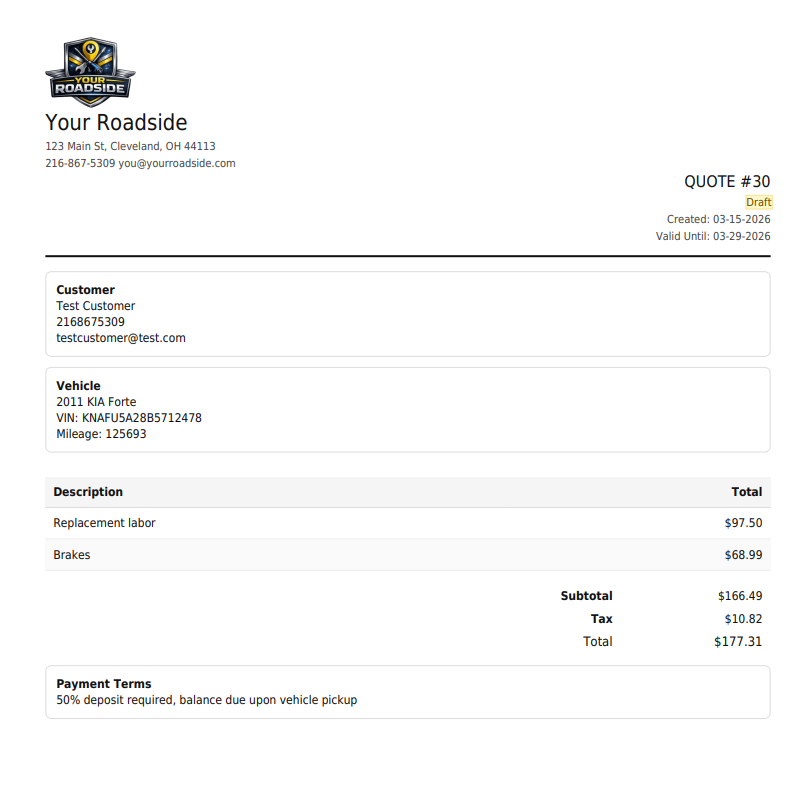Click the Your Roadside company heading
The height and width of the screenshot is (785, 812).
[116, 123]
